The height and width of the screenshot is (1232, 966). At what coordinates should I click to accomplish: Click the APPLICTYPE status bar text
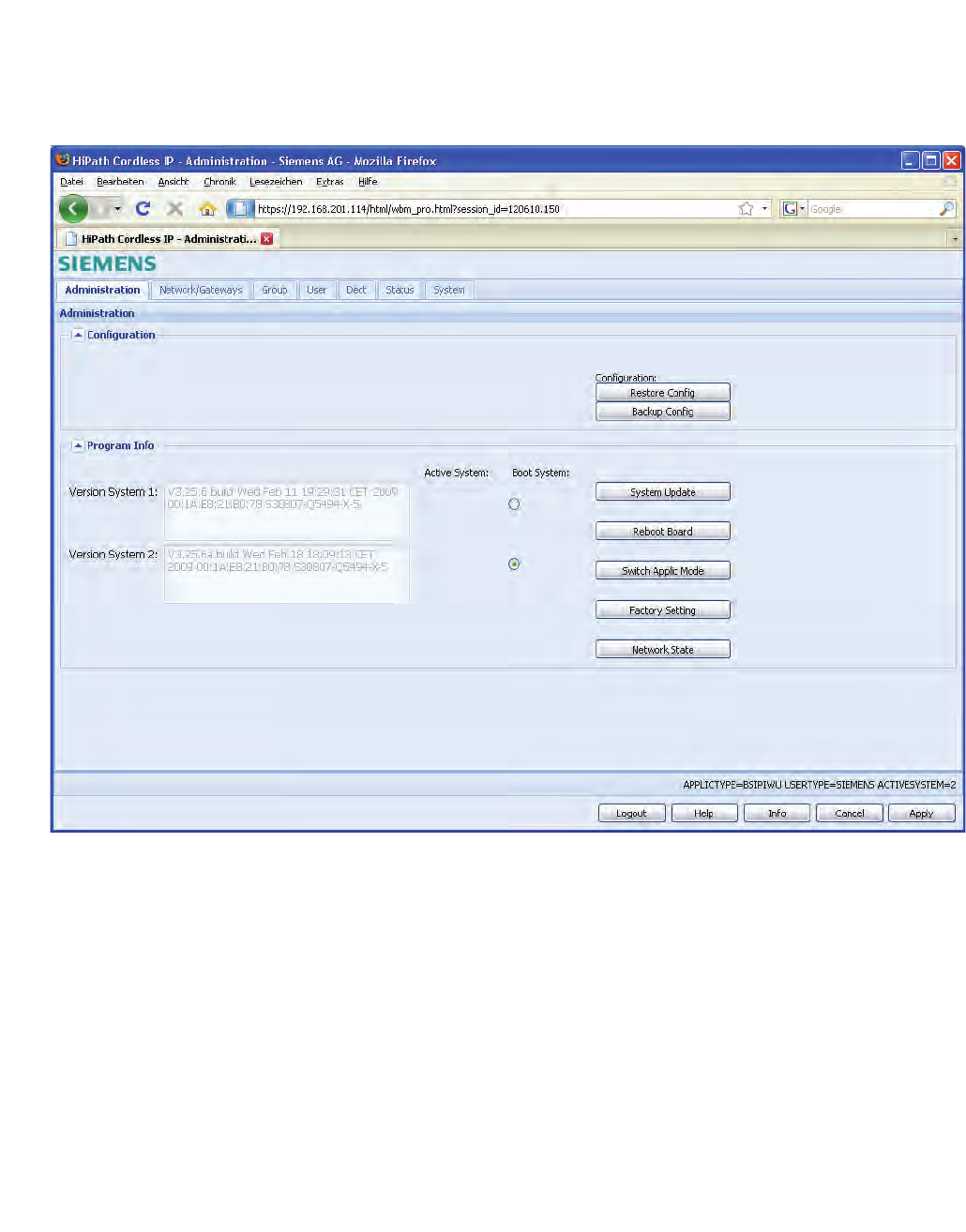pyautogui.click(x=819, y=785)
